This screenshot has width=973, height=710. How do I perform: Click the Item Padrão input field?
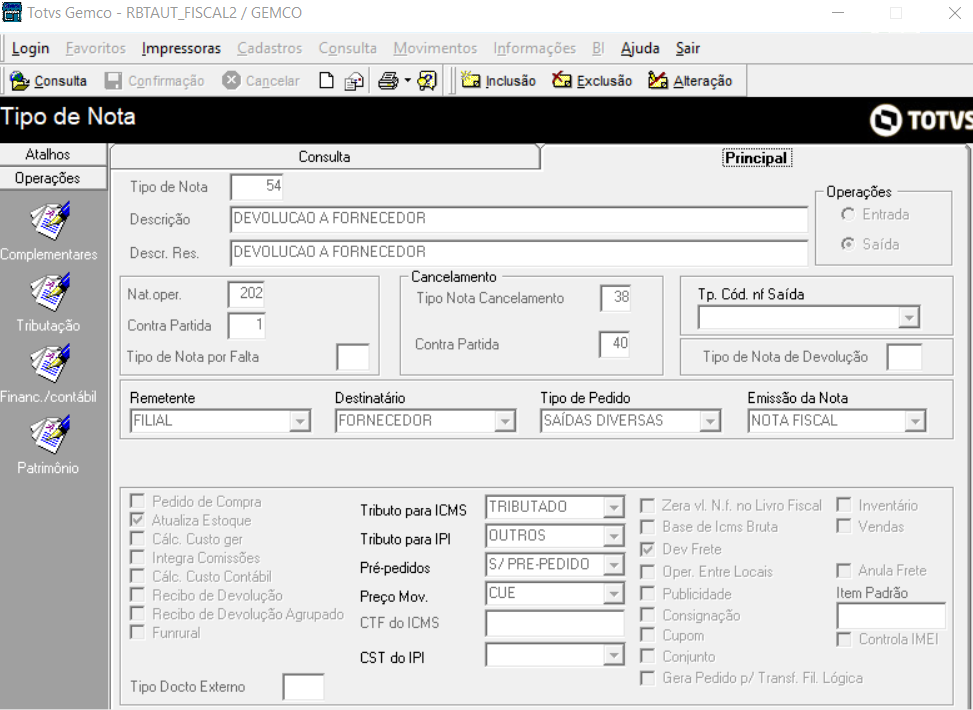891,616
